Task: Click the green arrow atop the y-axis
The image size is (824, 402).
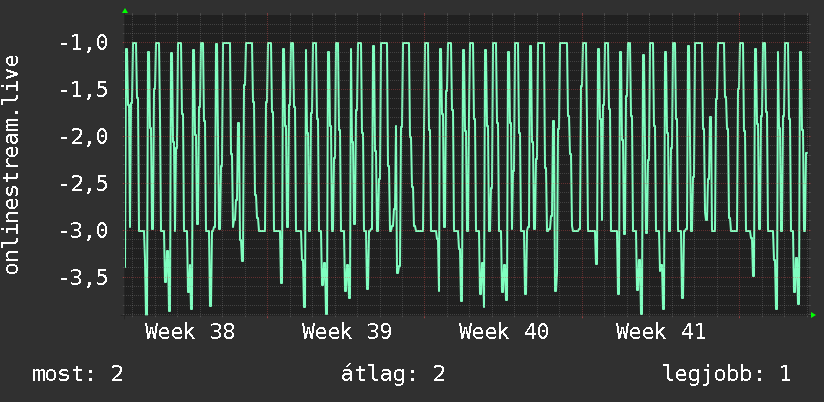Action: (x=125, y=11)
